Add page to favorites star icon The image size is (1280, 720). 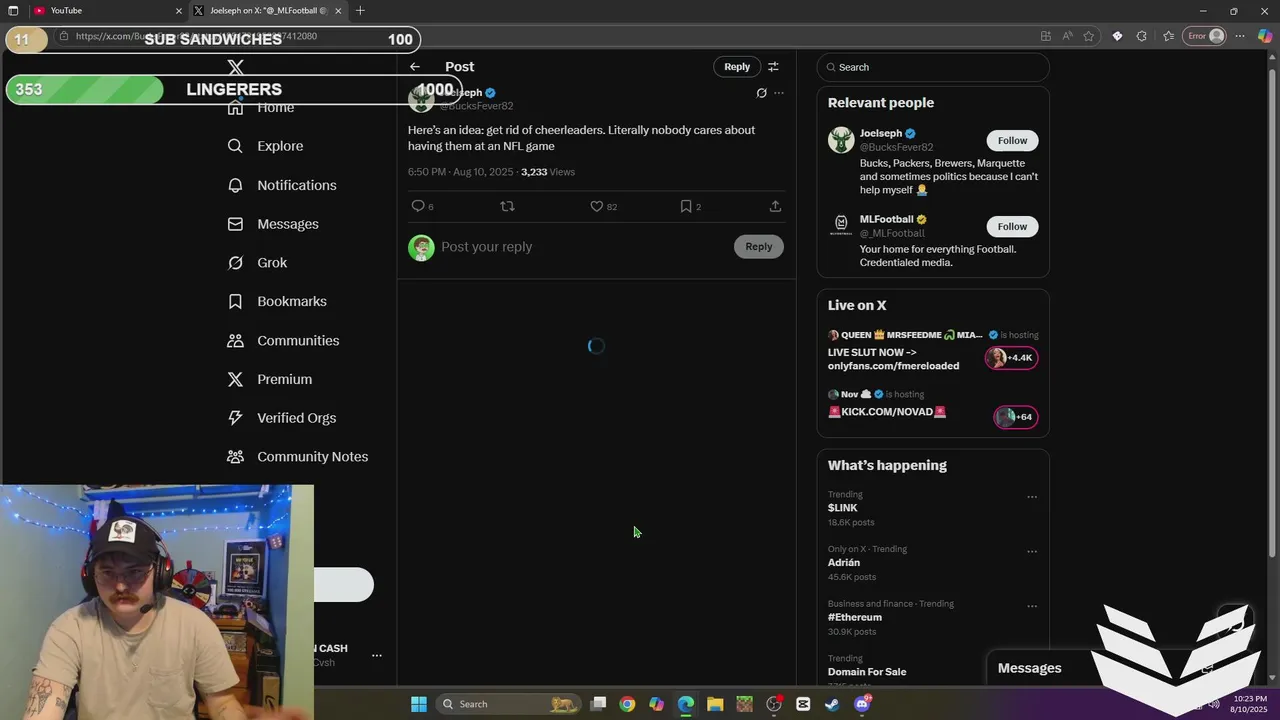pos(1089,36)
